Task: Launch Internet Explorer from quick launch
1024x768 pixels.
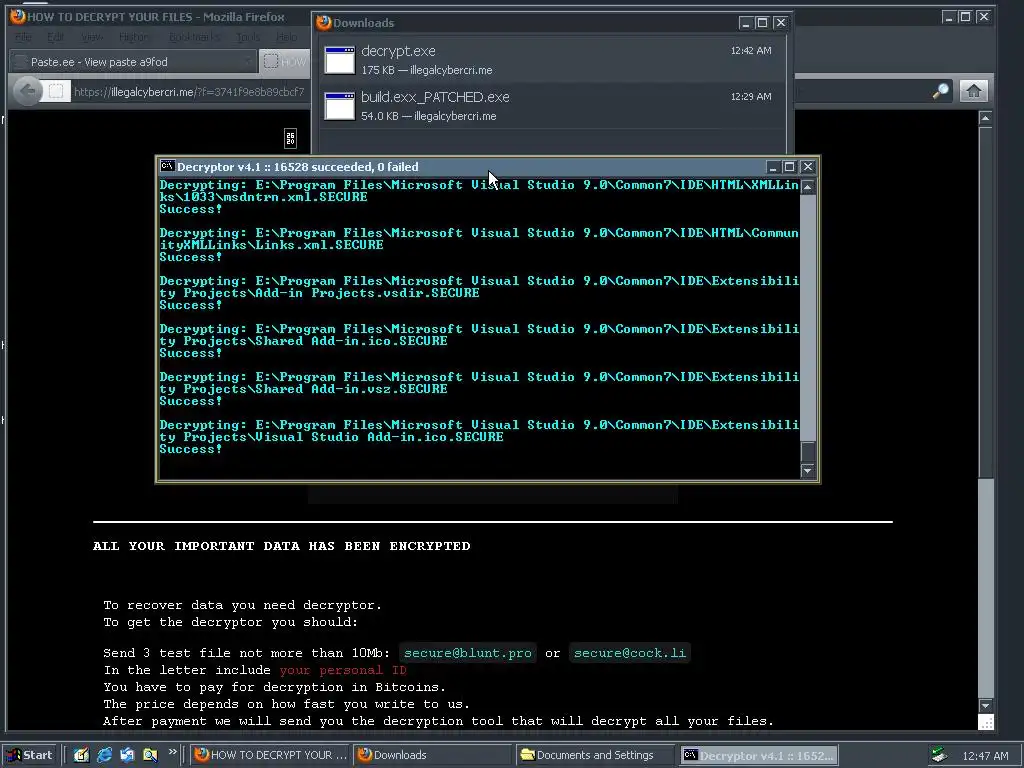Action: click(104, 755)
